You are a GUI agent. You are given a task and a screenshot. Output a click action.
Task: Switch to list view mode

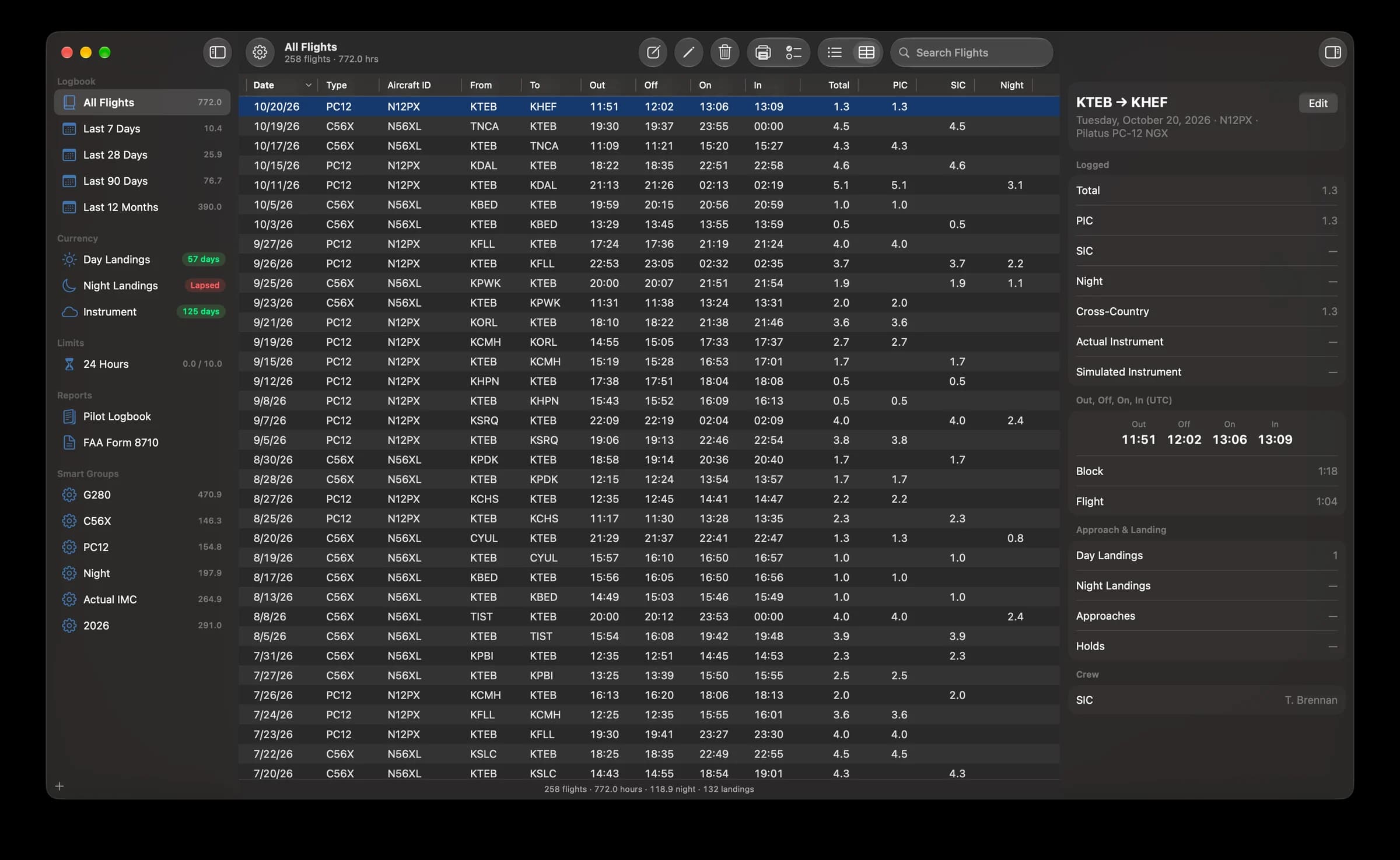pos(834,52)
